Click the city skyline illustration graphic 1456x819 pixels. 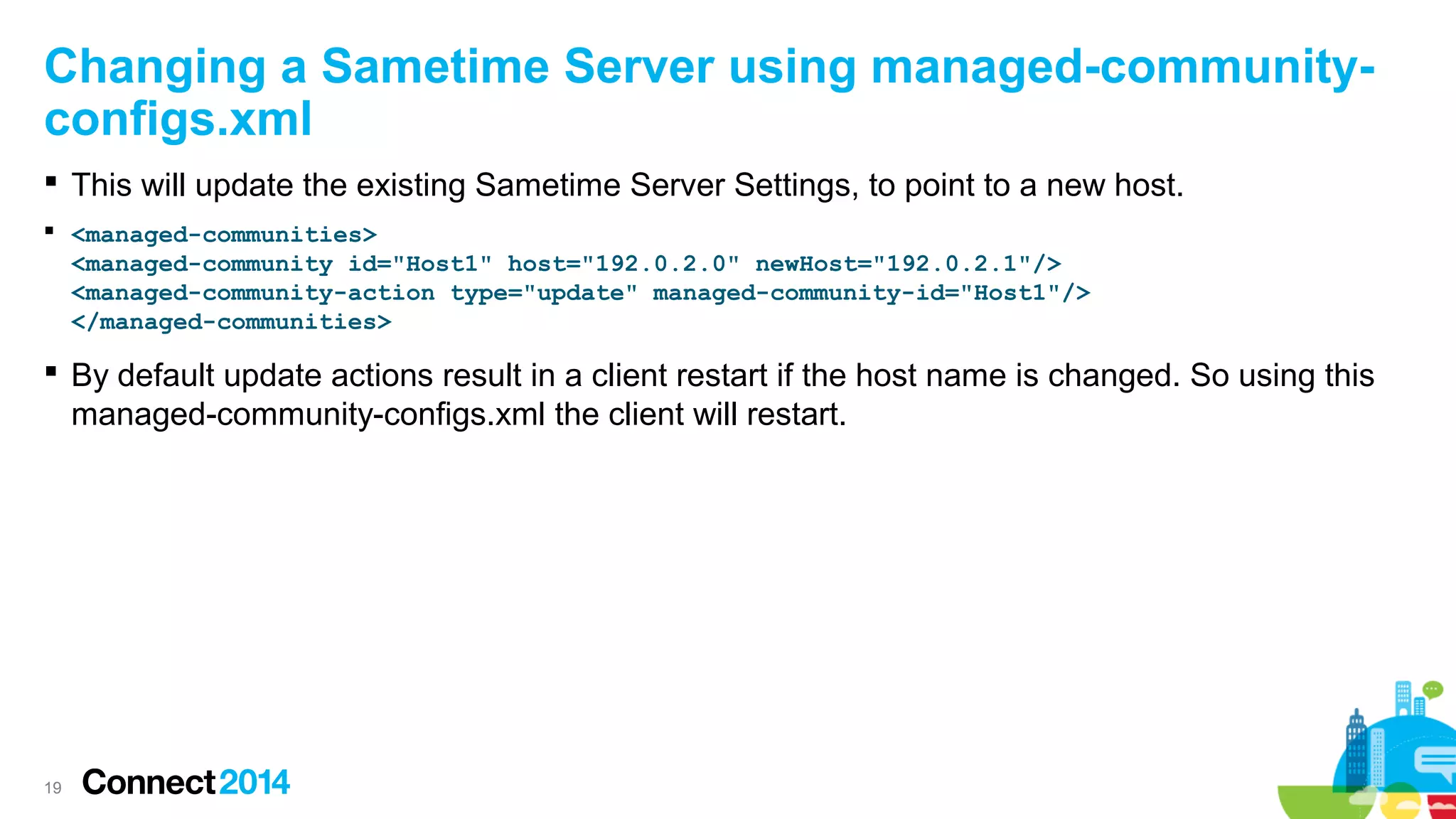point(1366,750)
